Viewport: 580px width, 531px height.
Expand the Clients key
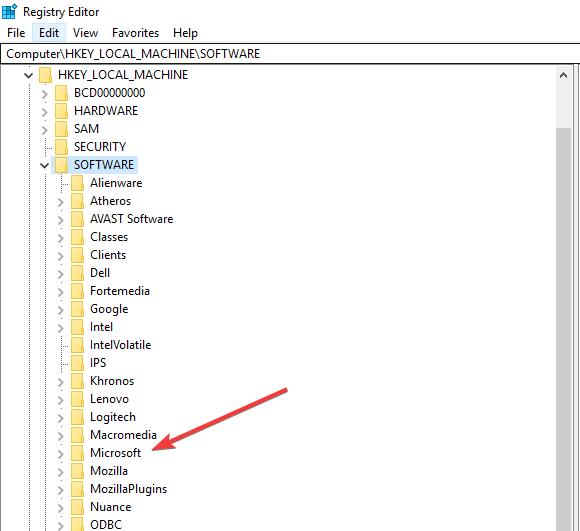(61, 256)
